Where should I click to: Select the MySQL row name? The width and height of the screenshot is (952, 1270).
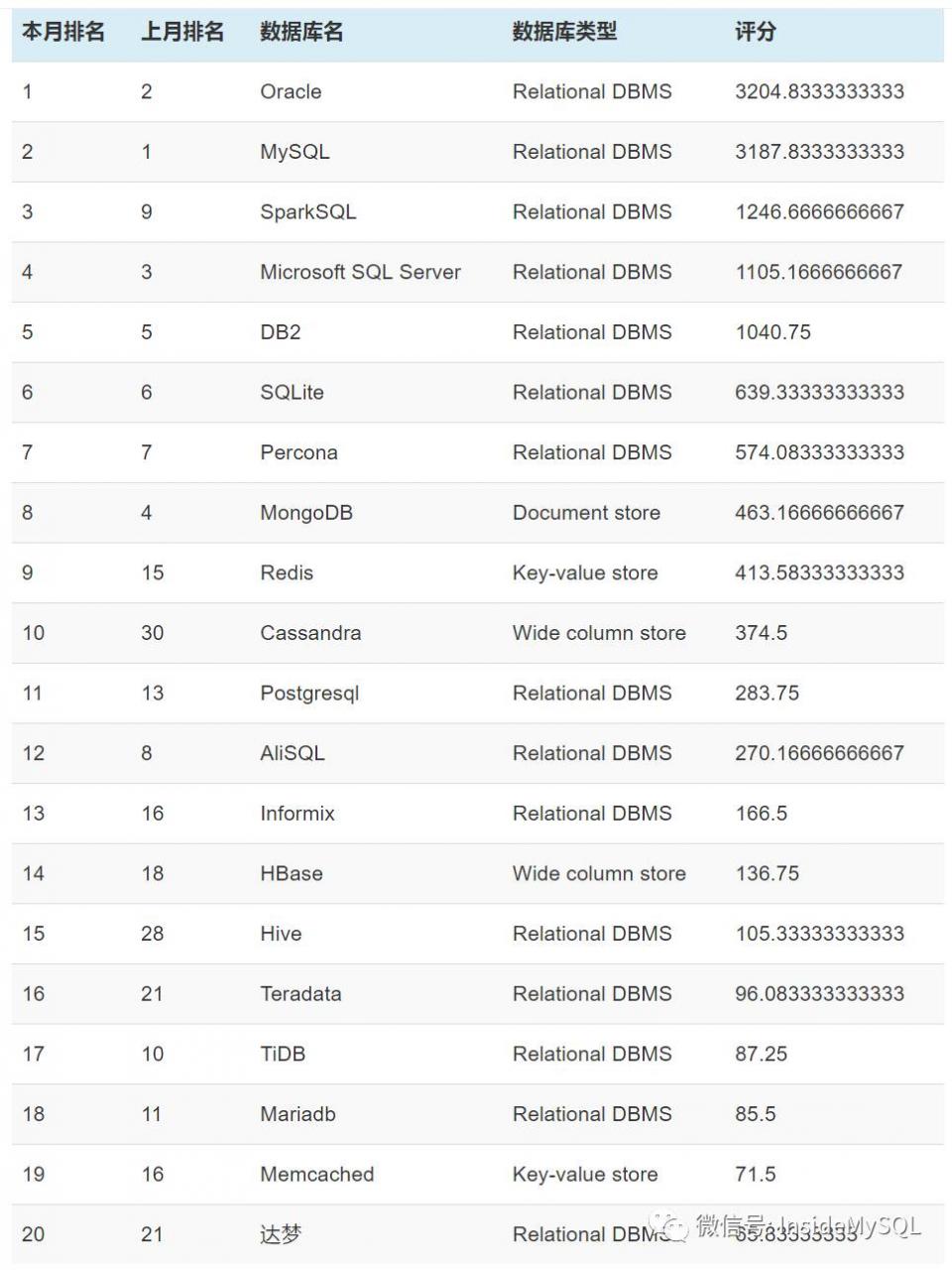pyautogui.click(x=295, y=152)
